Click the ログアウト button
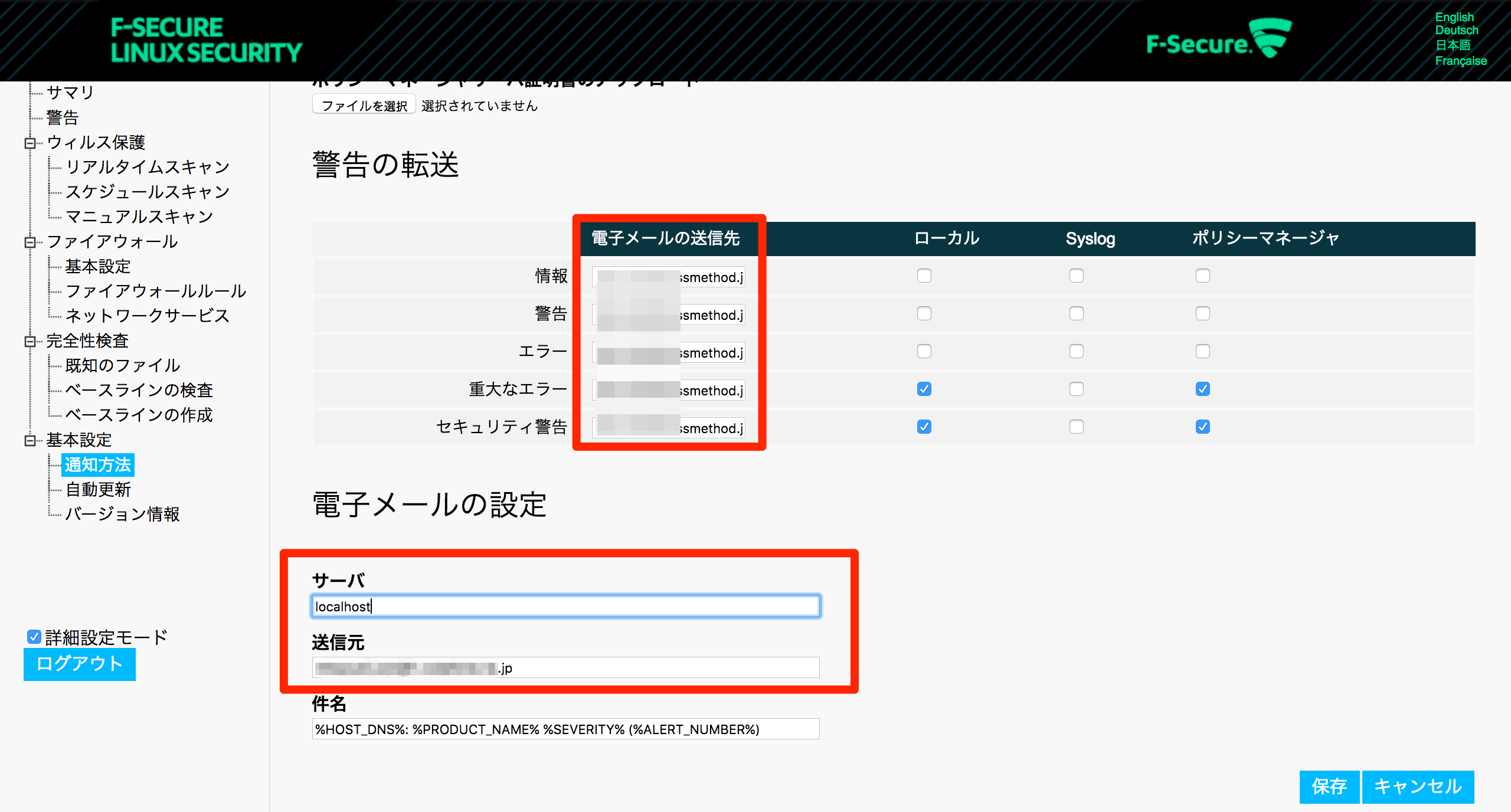 tap(80, 664)
